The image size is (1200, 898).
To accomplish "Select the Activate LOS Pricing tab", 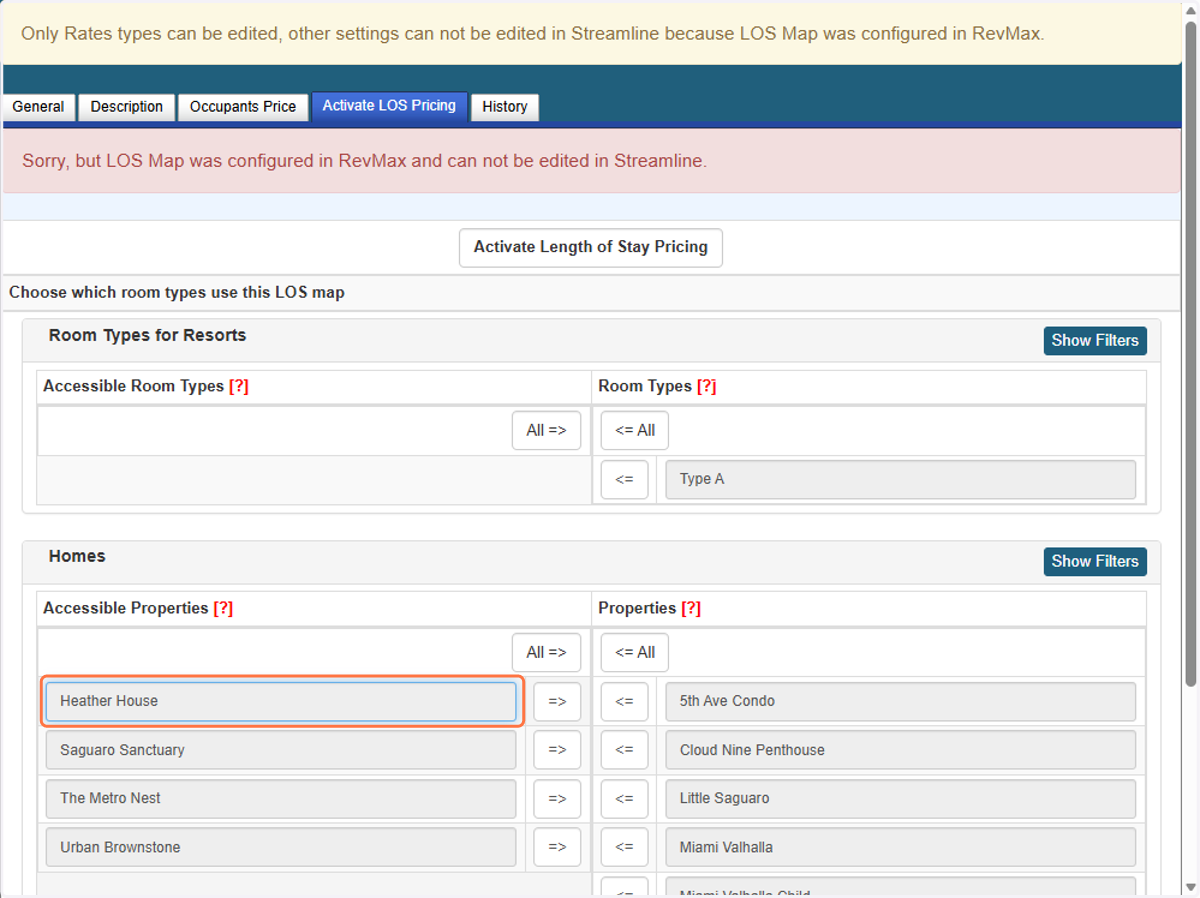I will [x=389, y=106].
